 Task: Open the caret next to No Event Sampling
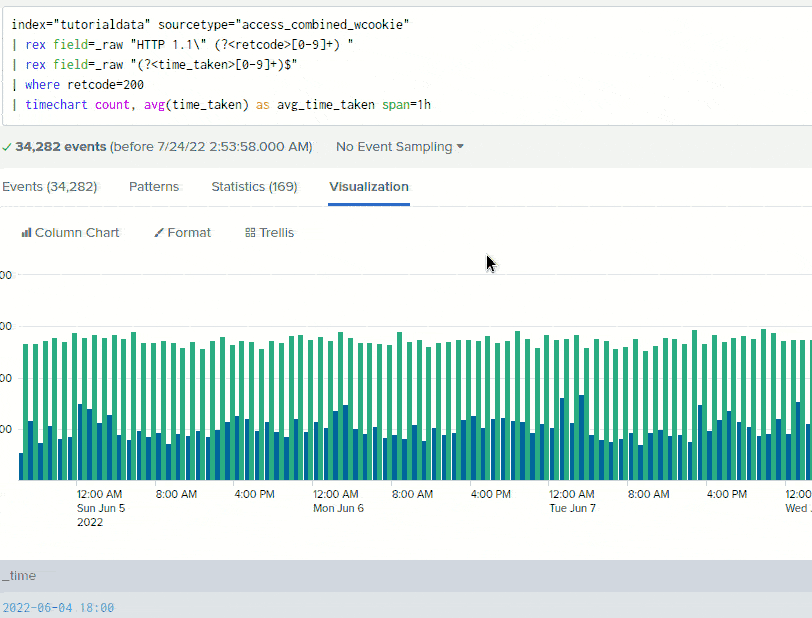(459, 146)
